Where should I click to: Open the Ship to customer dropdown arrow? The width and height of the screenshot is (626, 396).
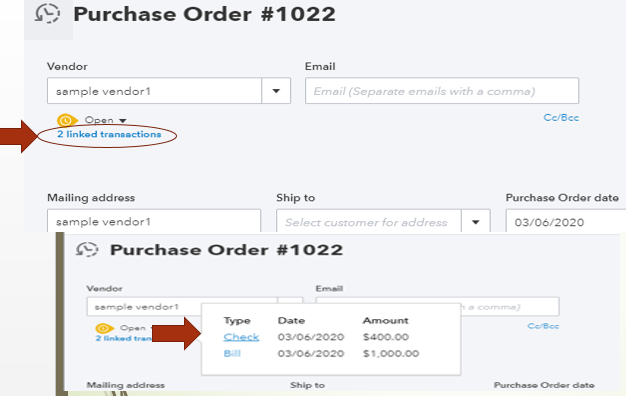pos(475,222)
